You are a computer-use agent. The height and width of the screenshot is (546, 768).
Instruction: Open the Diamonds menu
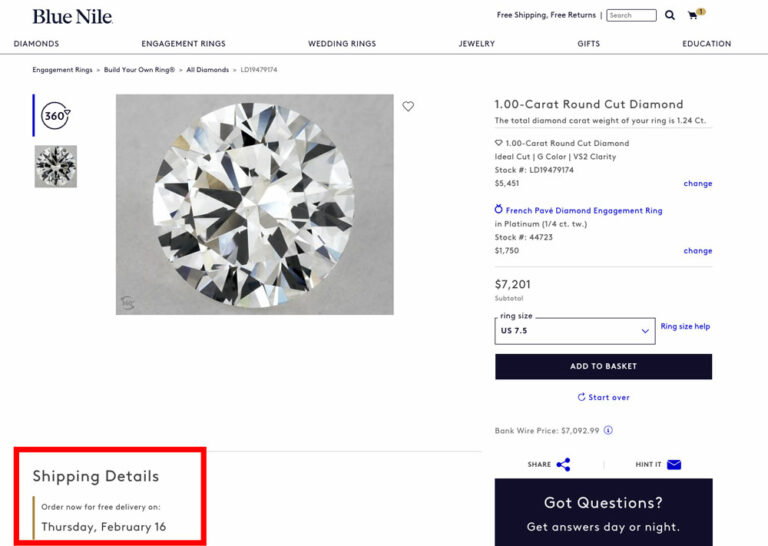click(36, 44)
